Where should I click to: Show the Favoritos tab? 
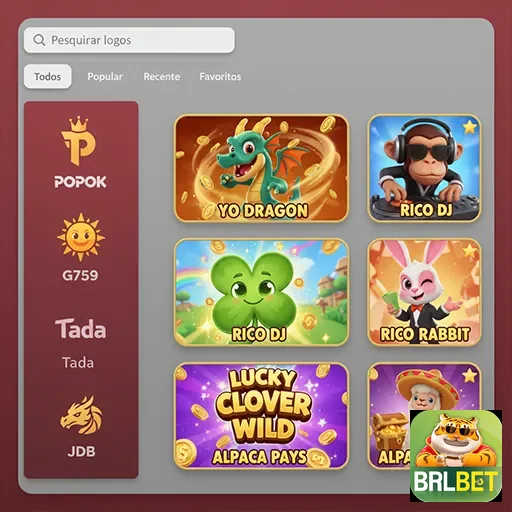pyautogui.click(x=220, y=76)
